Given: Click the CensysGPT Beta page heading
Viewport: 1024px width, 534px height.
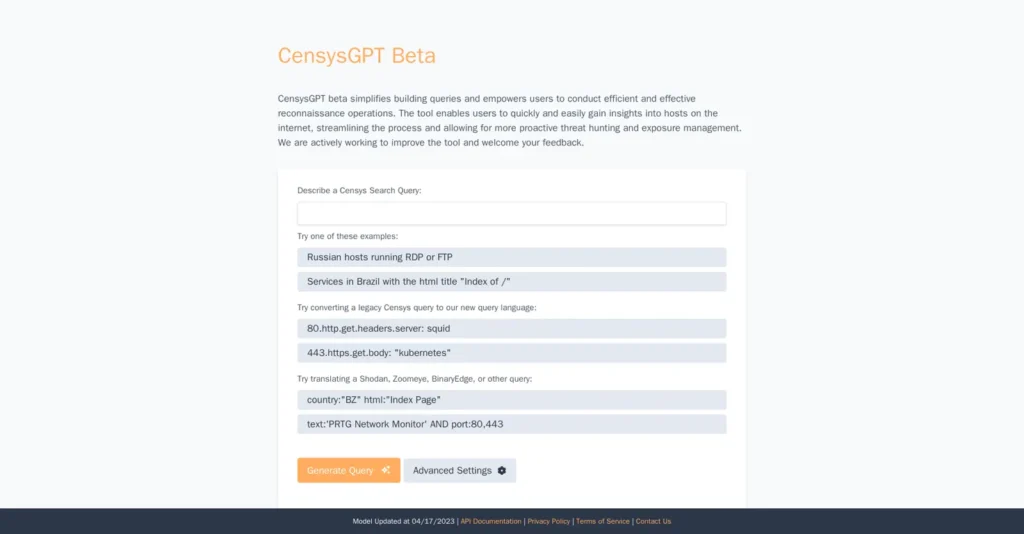Looking at the screenshot, I should pyautogui.click(x=357, y=55).
